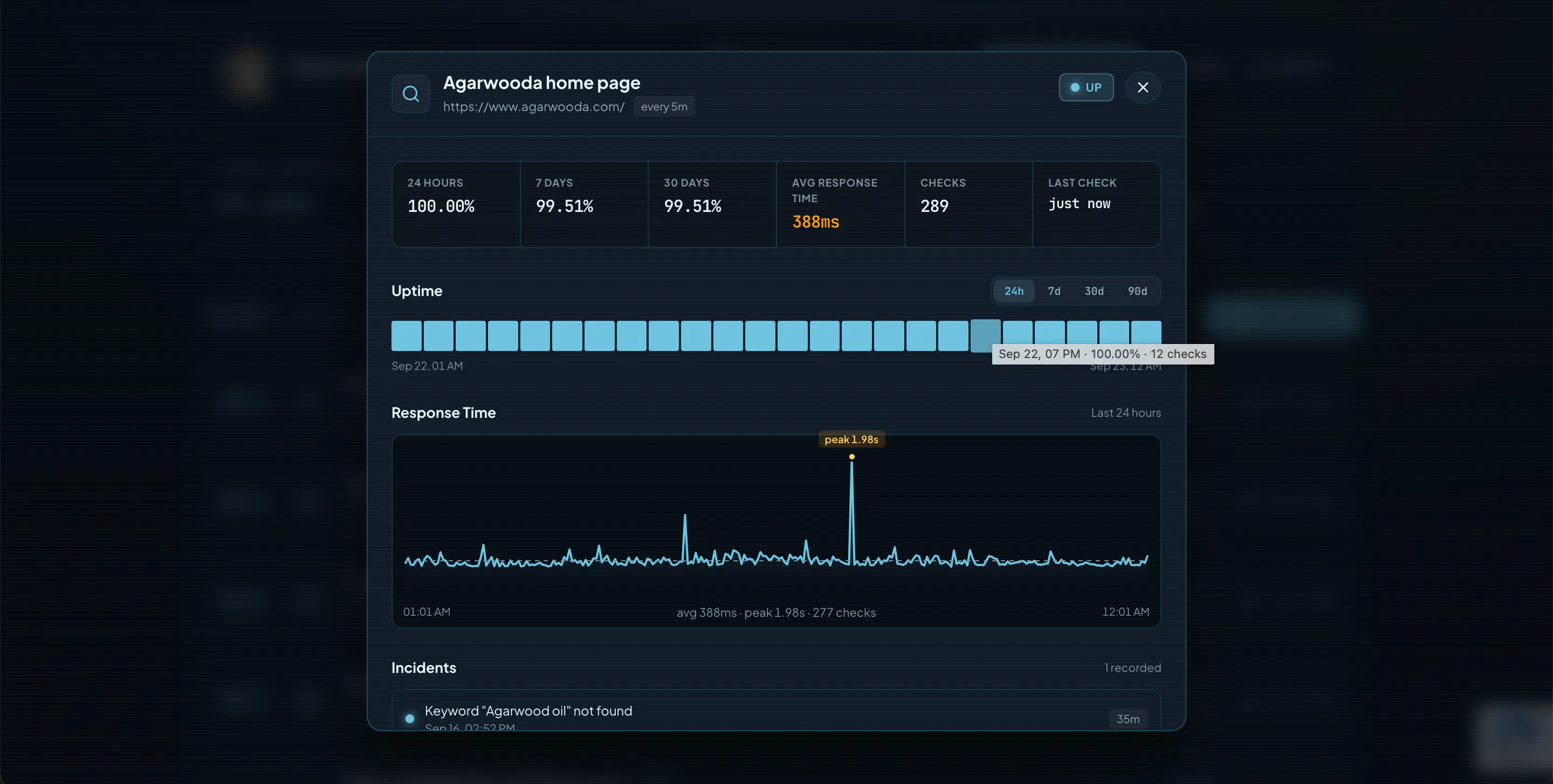Image resolution: width=1553 pixels, height=784 pixels.
Task: Click the 388ms average response value
Action: tap(815, 222)
